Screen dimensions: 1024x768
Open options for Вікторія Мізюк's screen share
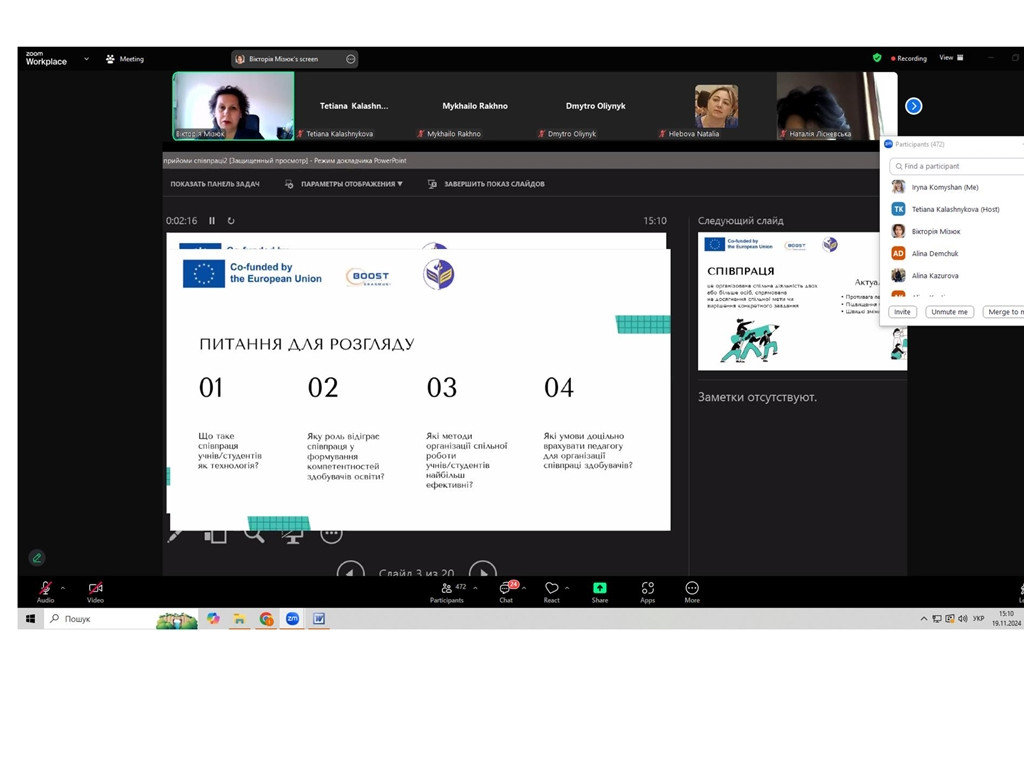click(351, 59)
